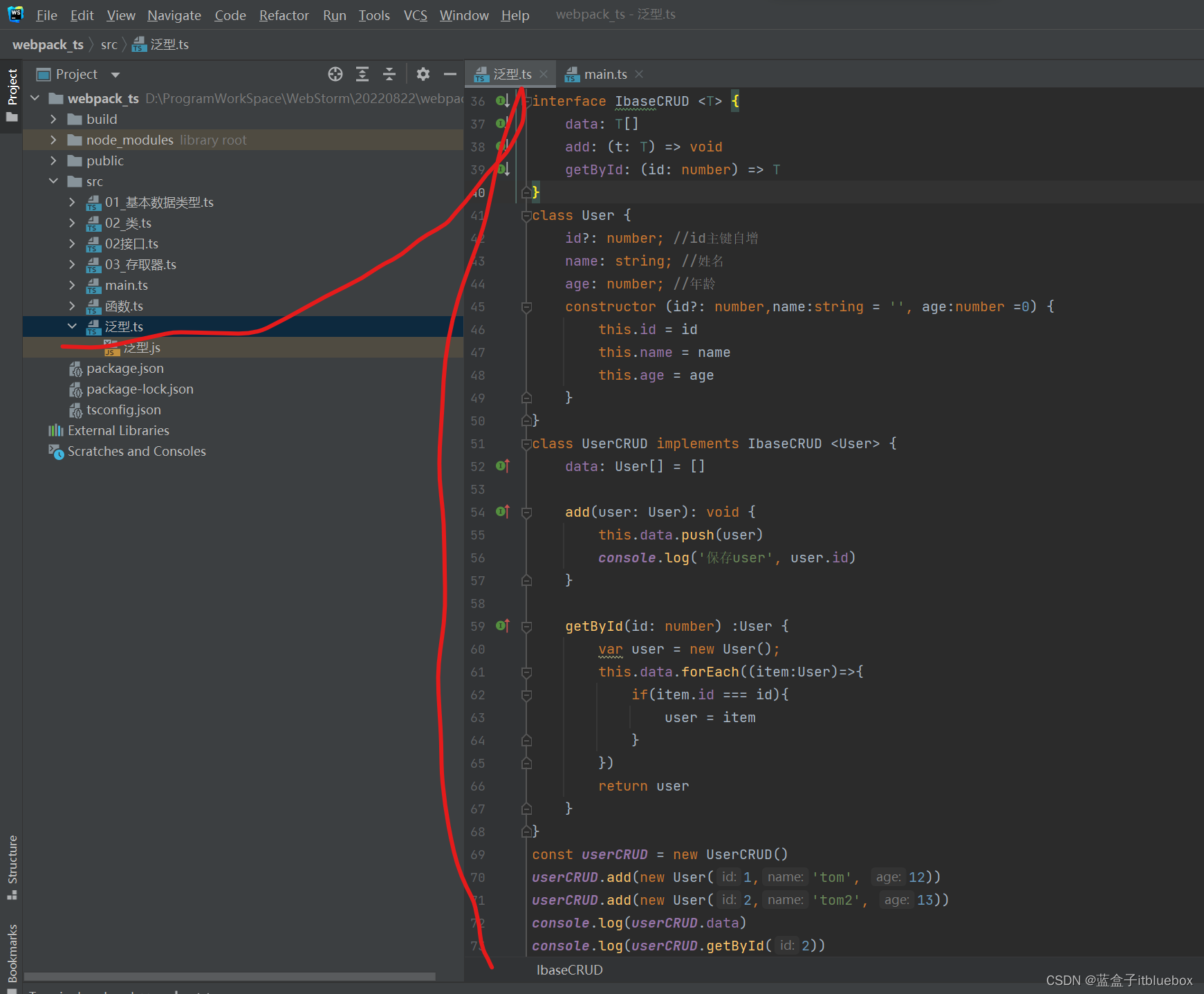Screen dimensions: 1204x994
Task: Open the Run menu
Action: [335, 15]
